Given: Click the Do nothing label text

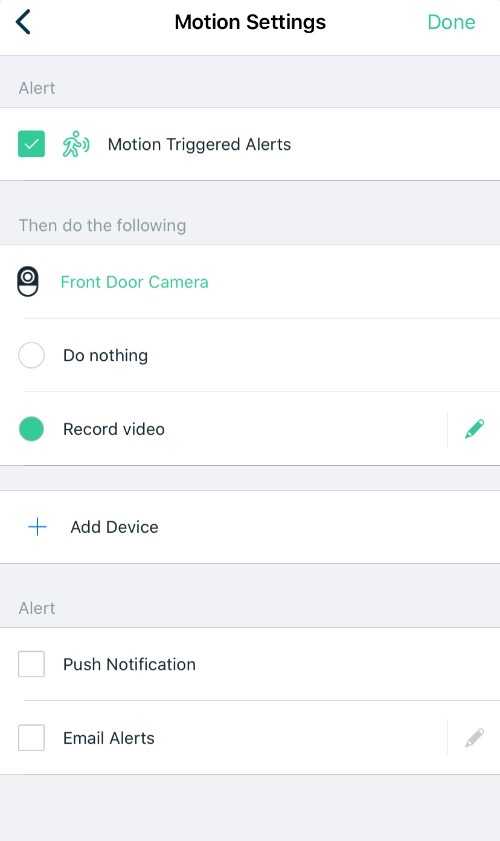Looking at the screenshot, I should [x=105, y=356].
